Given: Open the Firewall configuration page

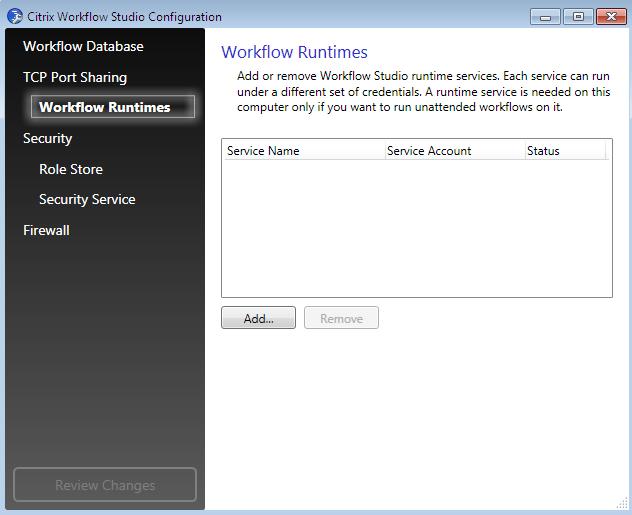Looking at the screenshot, I should pos(46,230).
